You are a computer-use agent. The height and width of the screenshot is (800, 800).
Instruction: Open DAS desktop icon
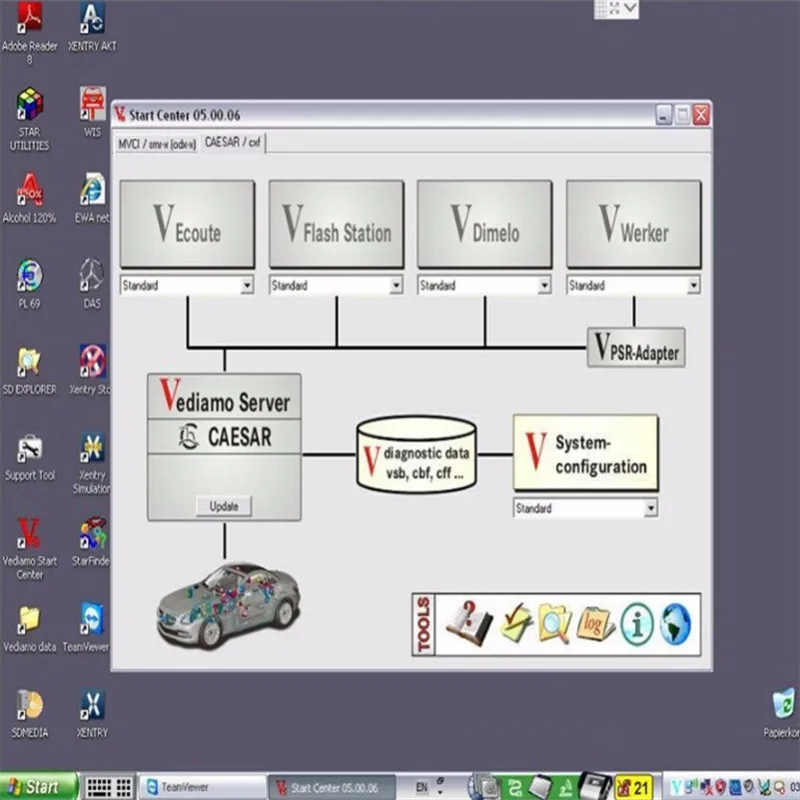[92, 284]
